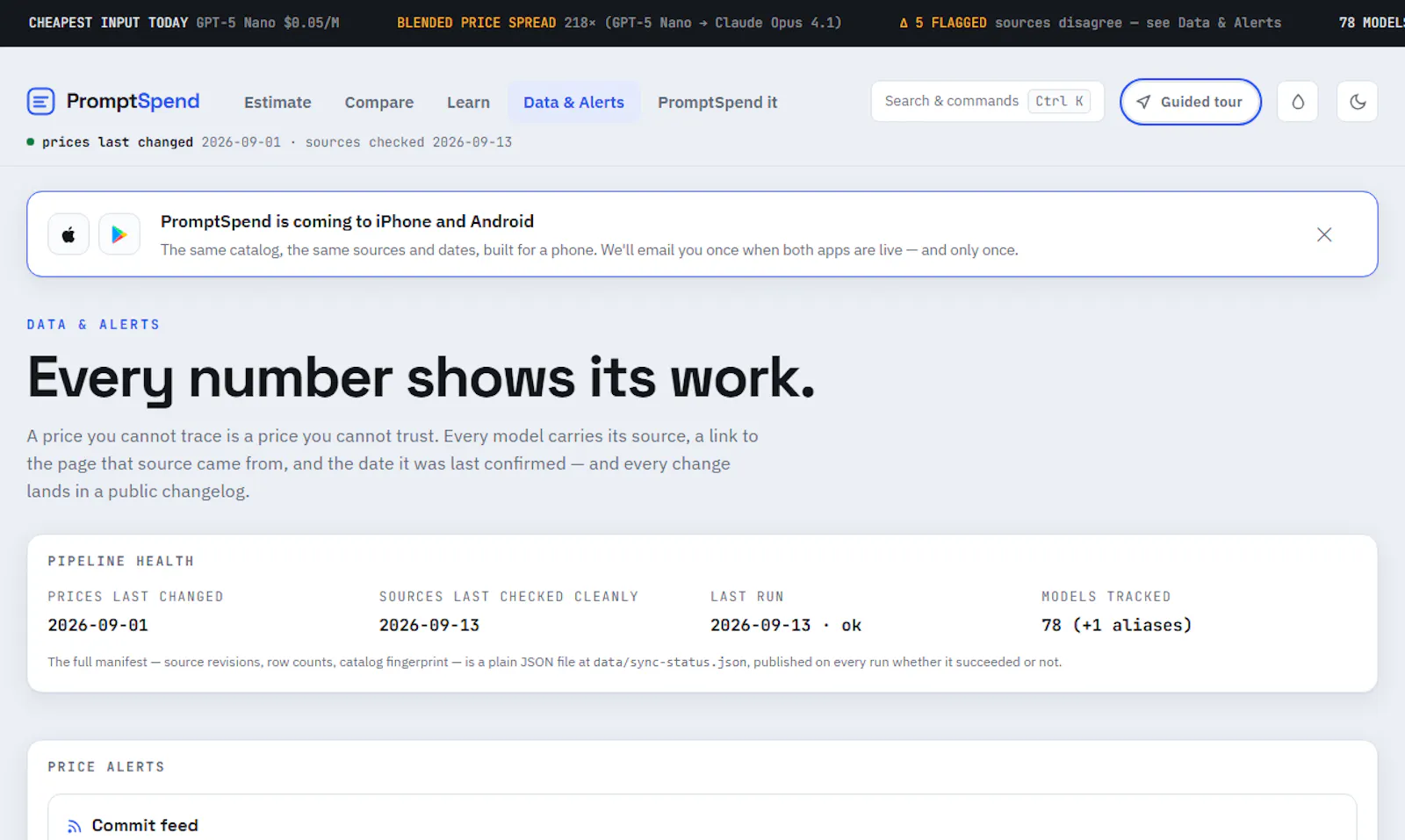
Task: Click 'prices last changed 2026-09-01' status text
Action: coord(162,142)
